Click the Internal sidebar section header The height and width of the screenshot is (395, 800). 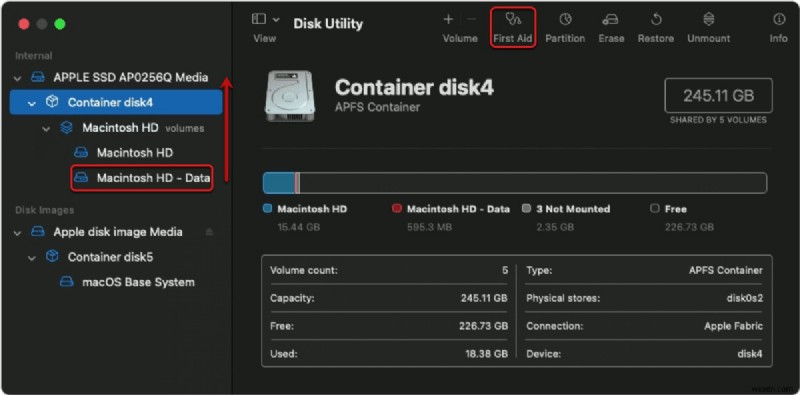(x=34, y=56)
